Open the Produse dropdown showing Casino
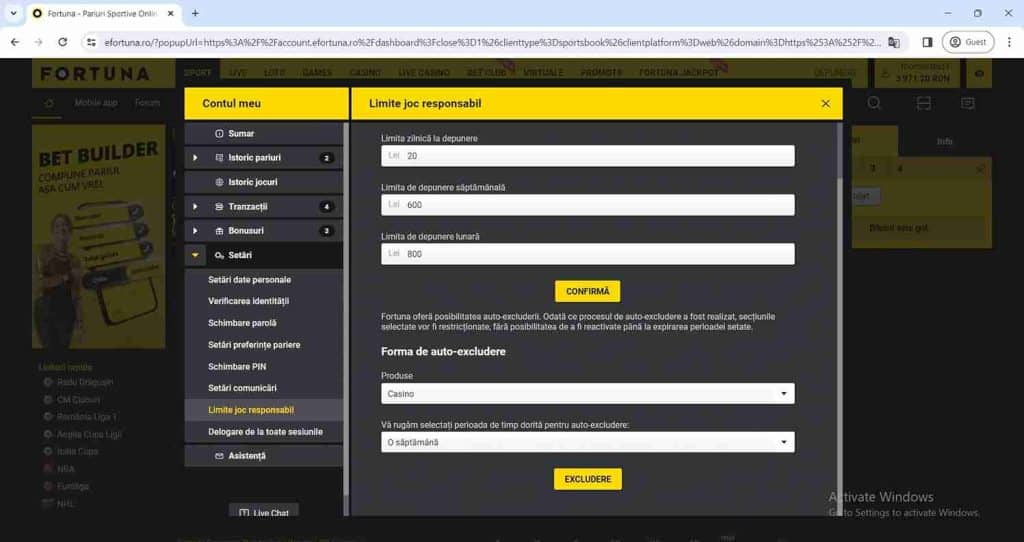Viewport: 1024px width, 542px height. [588, 394]
